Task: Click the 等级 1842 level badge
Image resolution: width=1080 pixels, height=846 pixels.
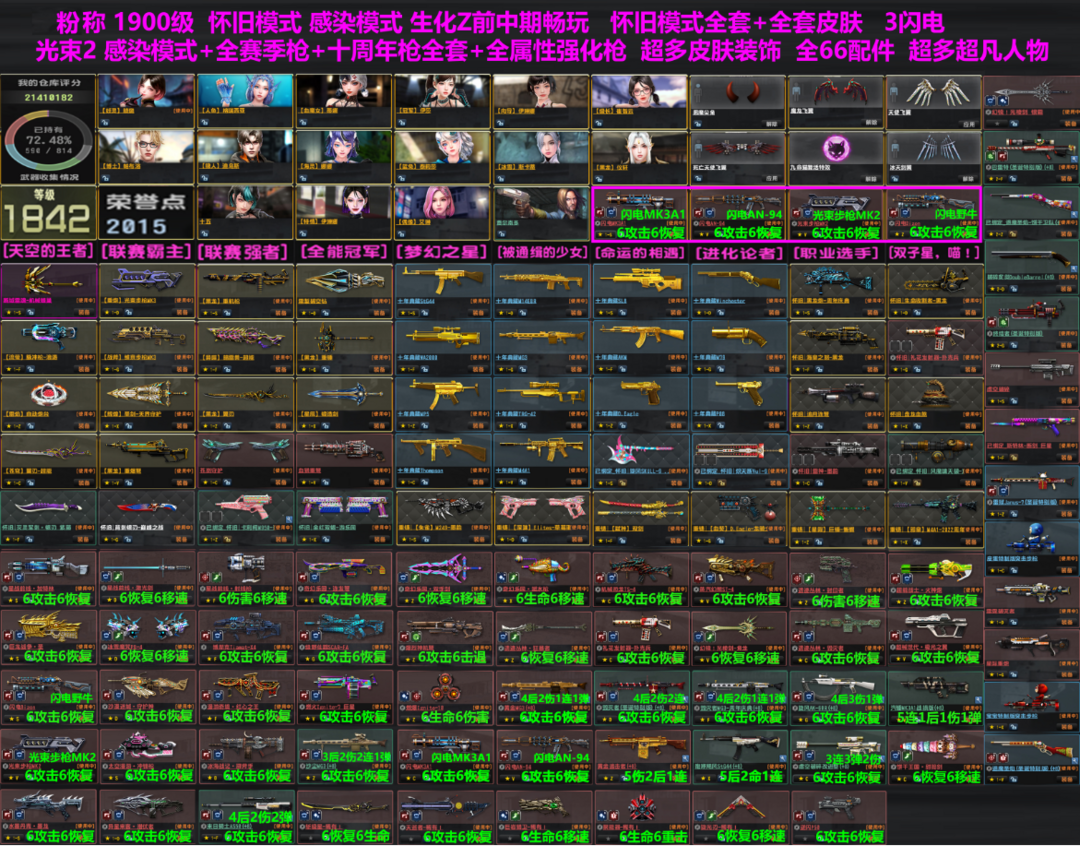Action: (48, 212)
